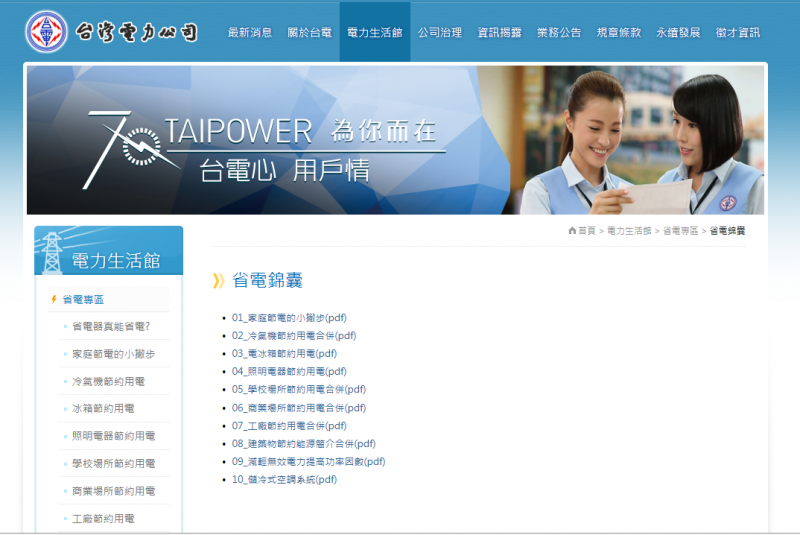Click the 台灣電力公司 calligraphy title

click(136, 32)
